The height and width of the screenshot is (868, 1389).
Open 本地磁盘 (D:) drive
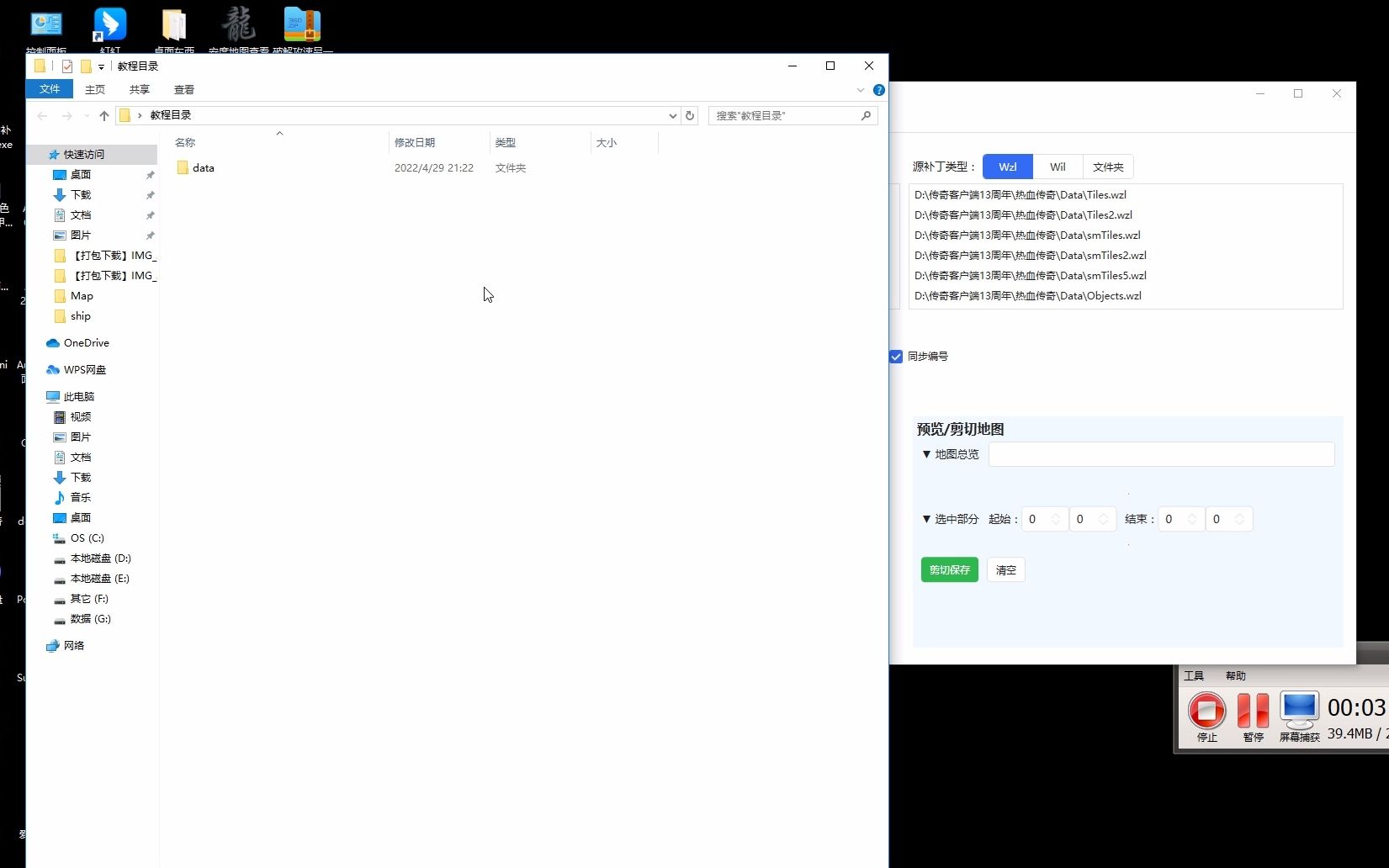pyautogui.click(x=100, y=558)
